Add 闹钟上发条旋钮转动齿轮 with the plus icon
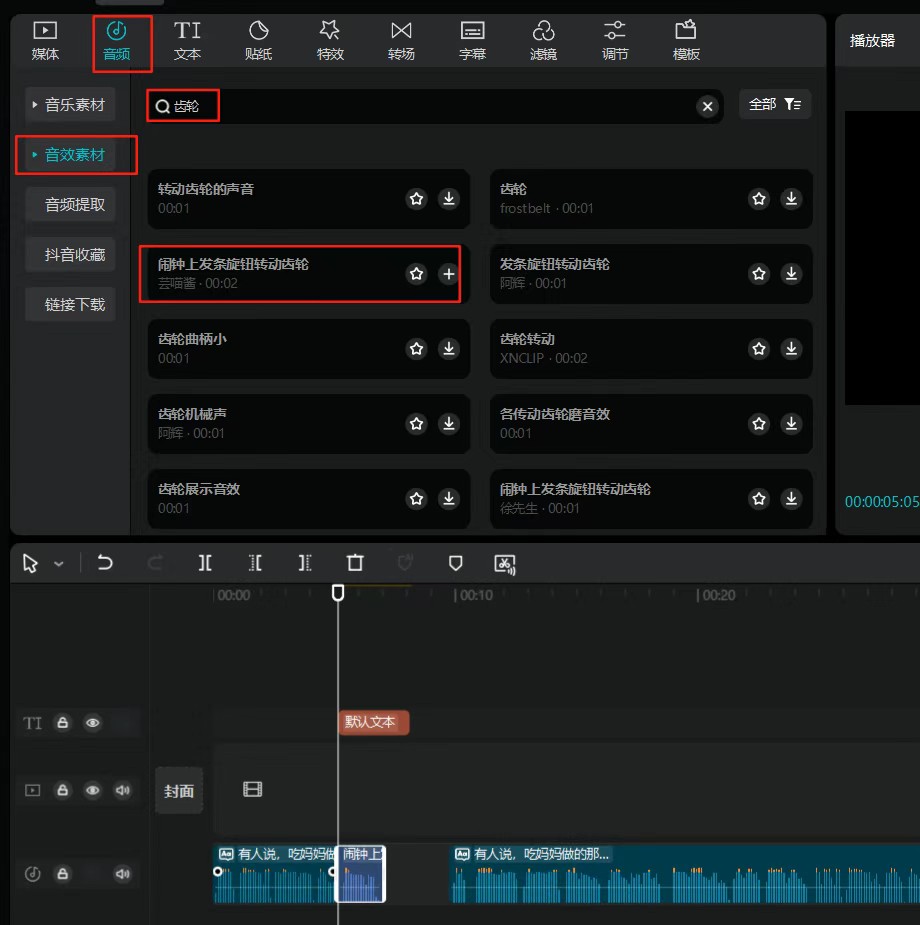This screenshot has height=925, width=920. 449,274
